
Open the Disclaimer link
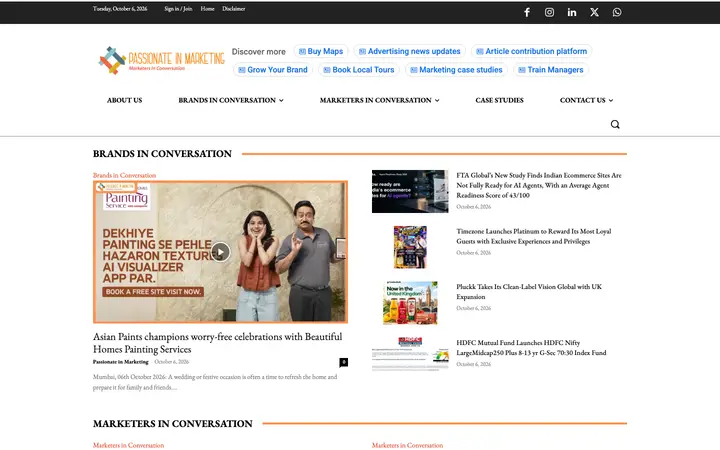[234, 9]
